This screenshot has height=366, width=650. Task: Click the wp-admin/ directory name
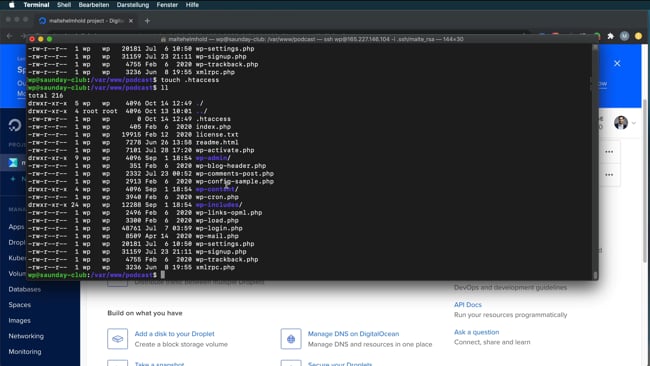pos(213,158)
